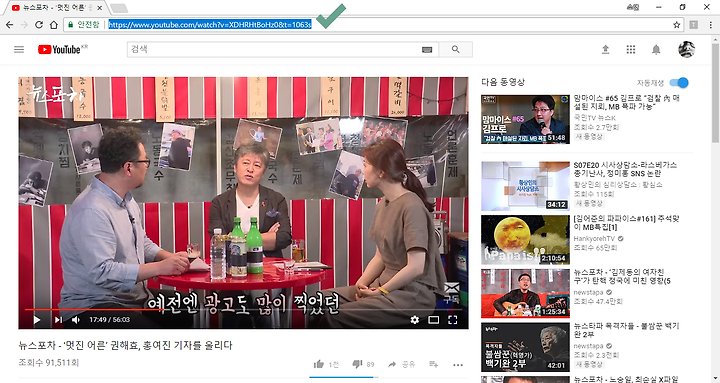720x383 pixels.
Task: Open the 42:01 백기완 2부 thumbnail
Action: (525, 347)
